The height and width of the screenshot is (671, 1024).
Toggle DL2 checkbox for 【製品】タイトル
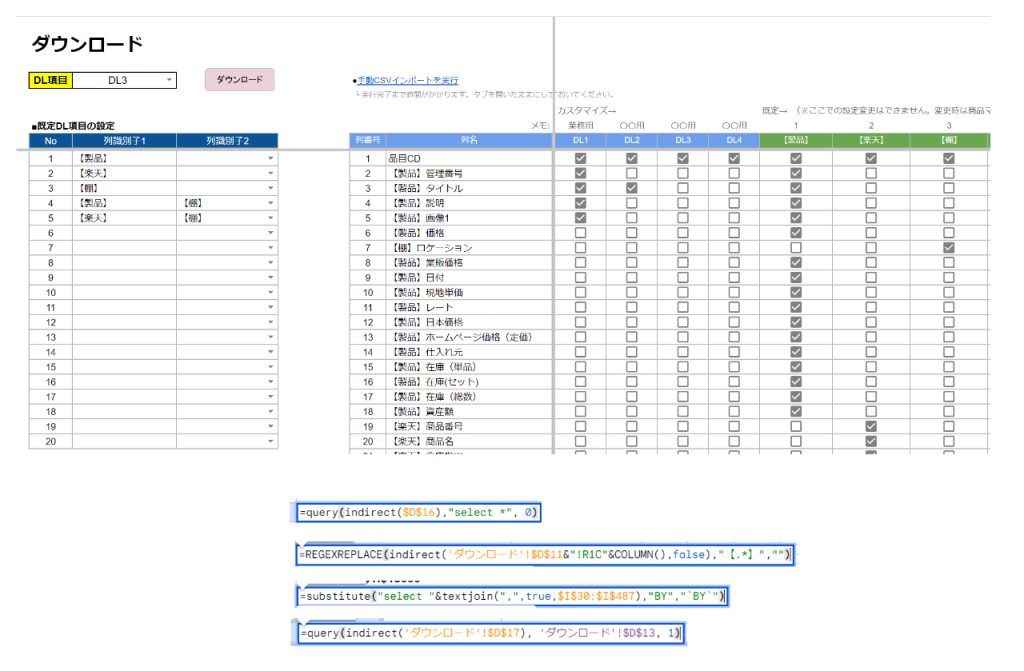(631, 188)
